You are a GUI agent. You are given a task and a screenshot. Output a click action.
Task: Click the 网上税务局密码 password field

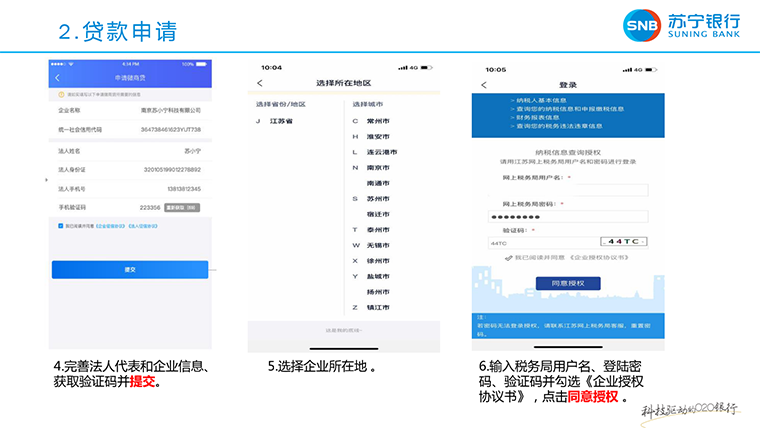[568, 217]
